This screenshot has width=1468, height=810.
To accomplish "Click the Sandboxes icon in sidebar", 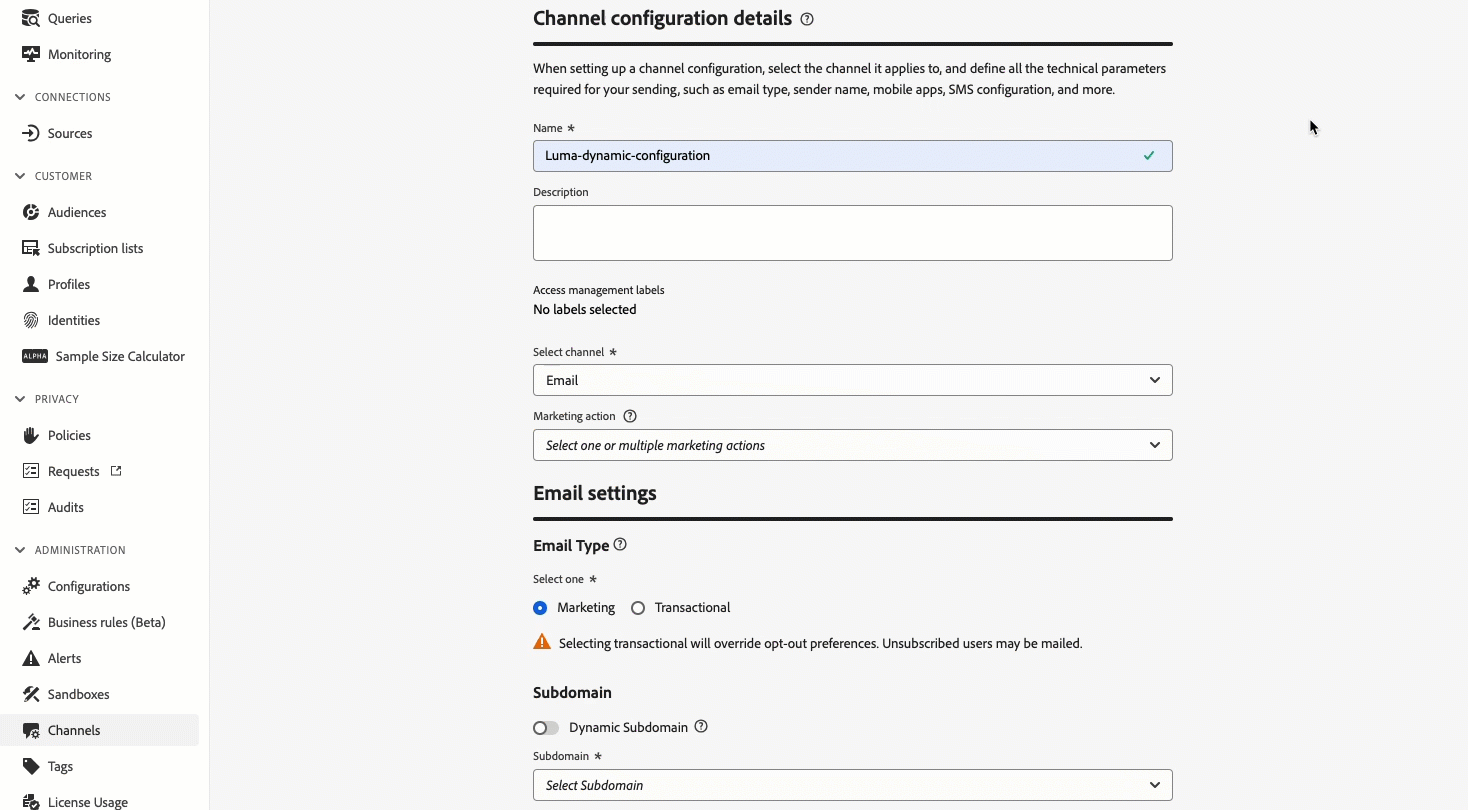I will 31,694.
